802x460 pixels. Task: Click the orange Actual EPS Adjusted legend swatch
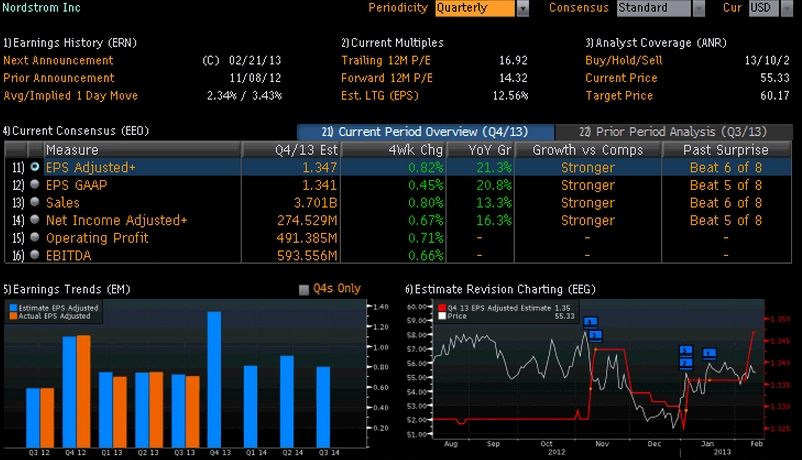tap(13, 316)
